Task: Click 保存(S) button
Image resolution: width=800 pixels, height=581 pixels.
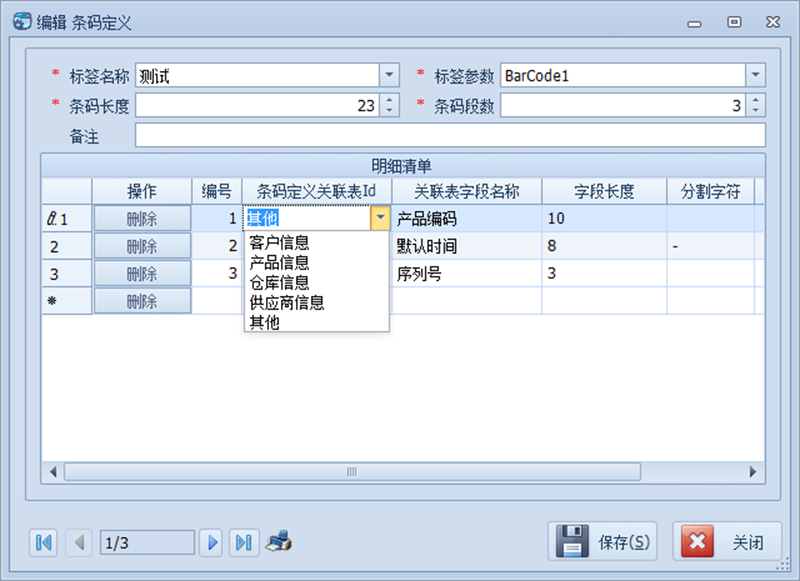Action: coord(603,542)
